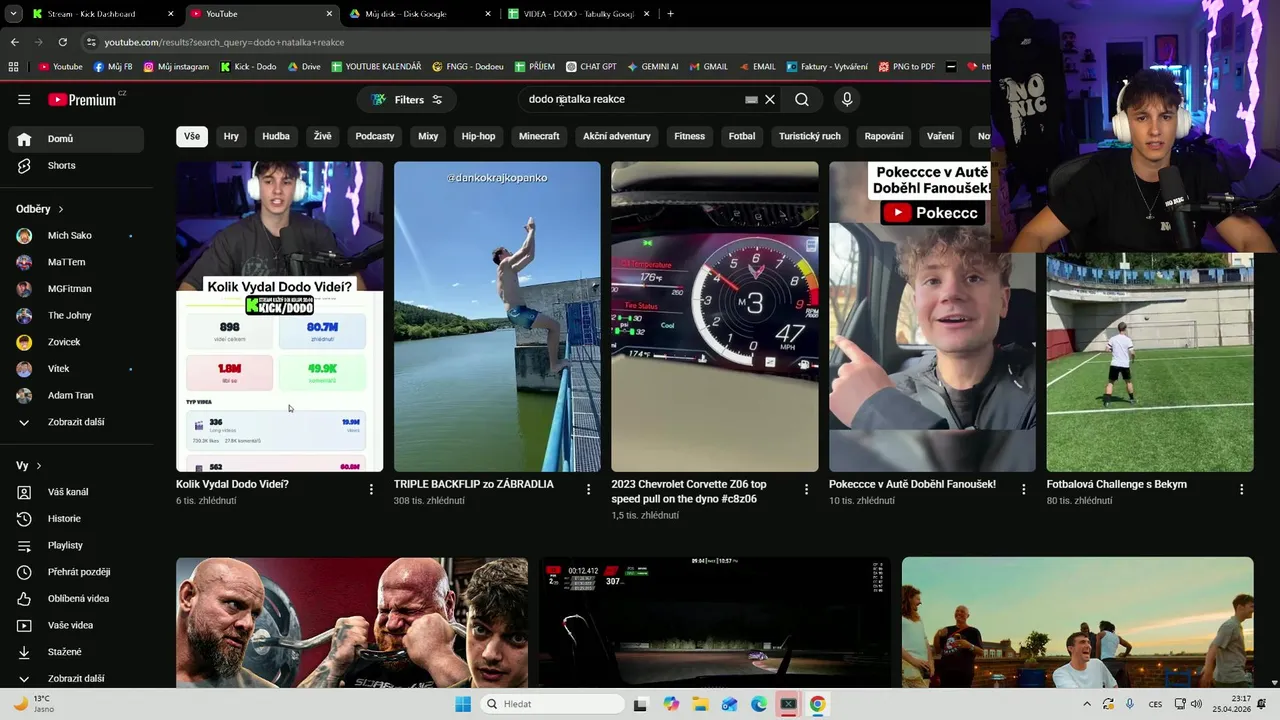The width and height of the screenshot is (1280, 720).
Task: Open the 'CHAT GPT' bookmark
Action: (x=591, y=67)
